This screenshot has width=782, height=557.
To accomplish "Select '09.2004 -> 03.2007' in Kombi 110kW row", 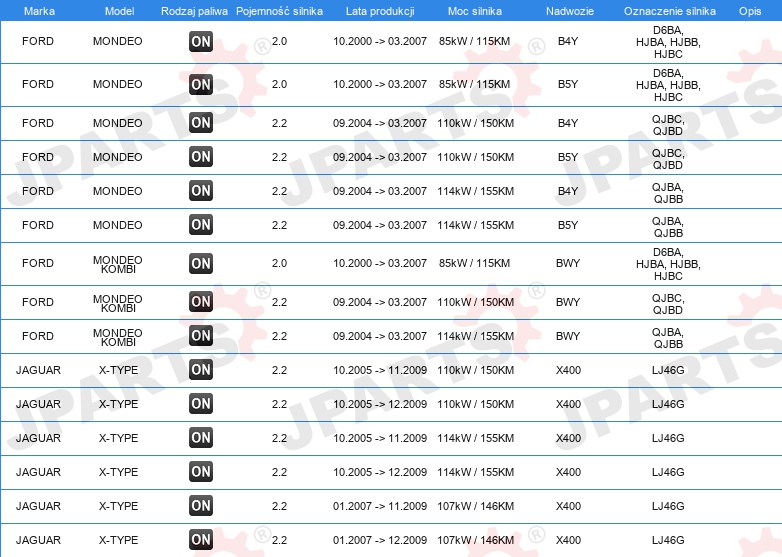I will 380,302.
